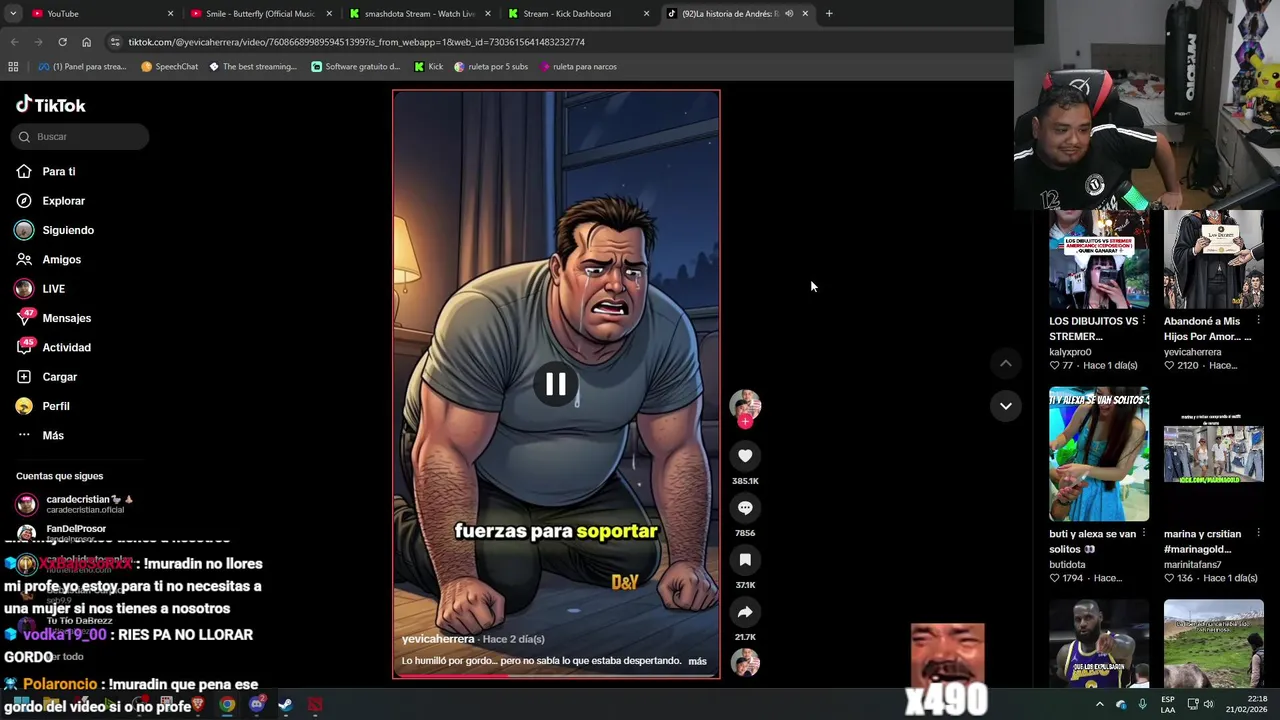Mute the TikTok tab audio icon
The image size is (1280, 720).
tap(789, 14)
